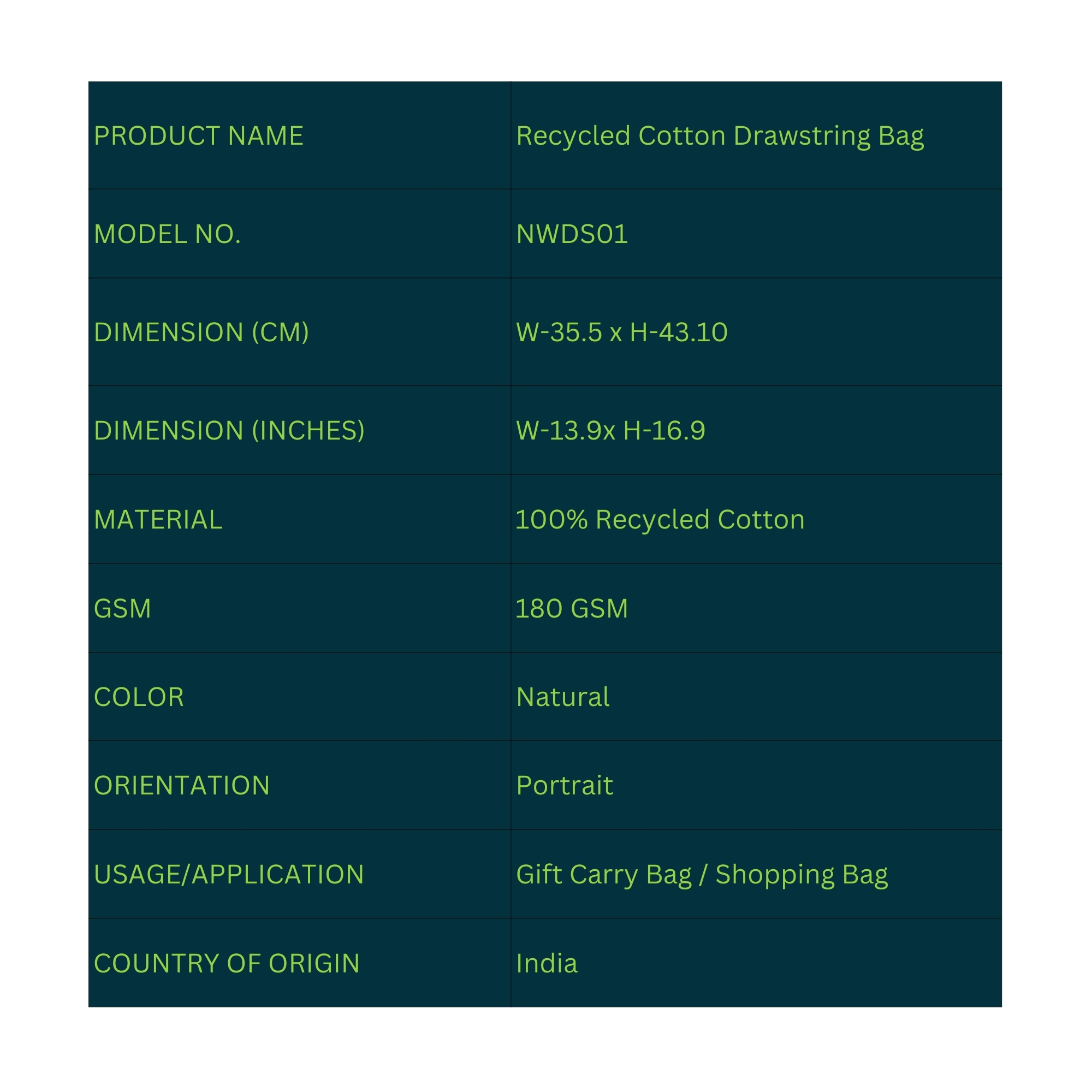This screenshot has width=1092, height=1092.
Task: Click the DIMENSION (INCHES) label
Action: tap(229, 431)
